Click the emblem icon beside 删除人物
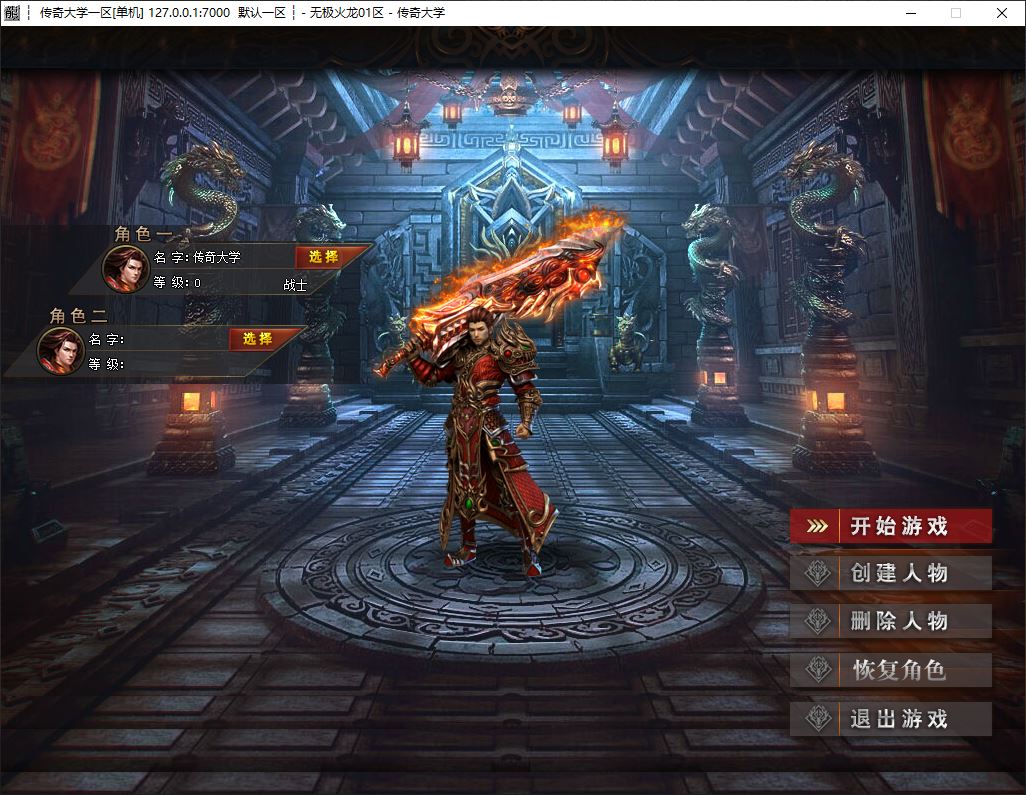 coord(817,621)
